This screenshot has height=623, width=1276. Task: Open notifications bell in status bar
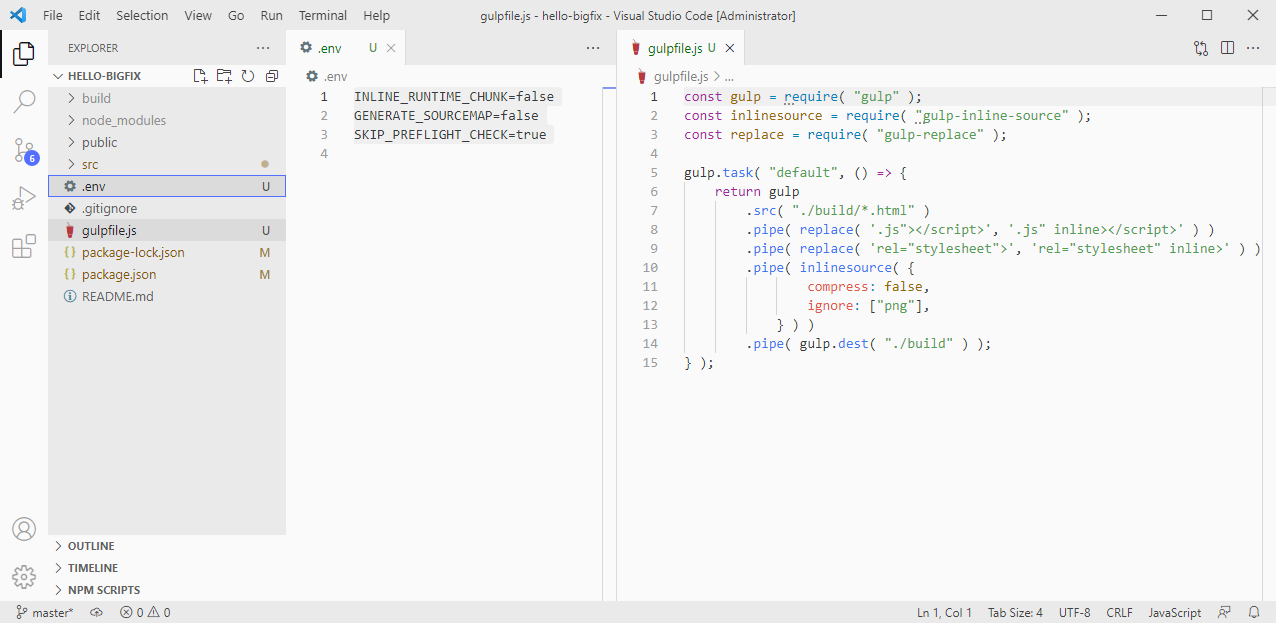pyautogui.click(x=1254, y=612)
